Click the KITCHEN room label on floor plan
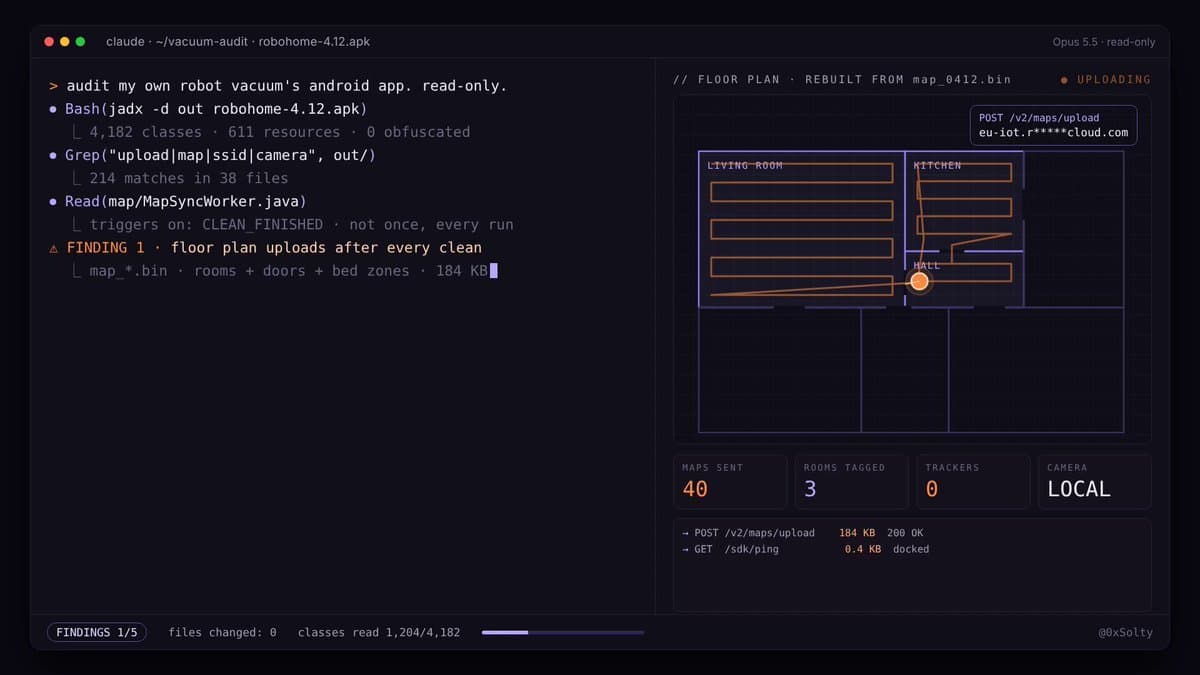The image size is (1200, 675). tap(937, 165)
